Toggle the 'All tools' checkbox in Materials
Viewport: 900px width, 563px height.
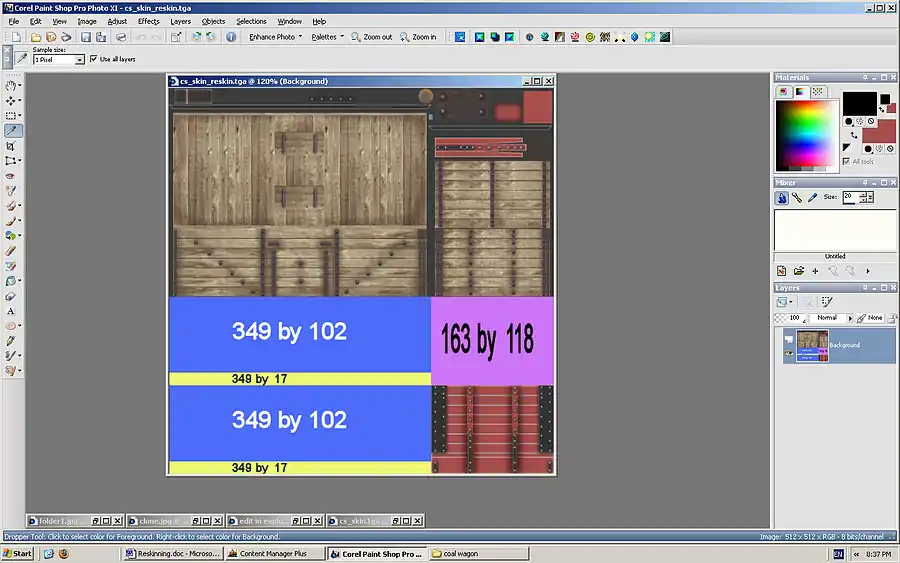coord(846,161)
